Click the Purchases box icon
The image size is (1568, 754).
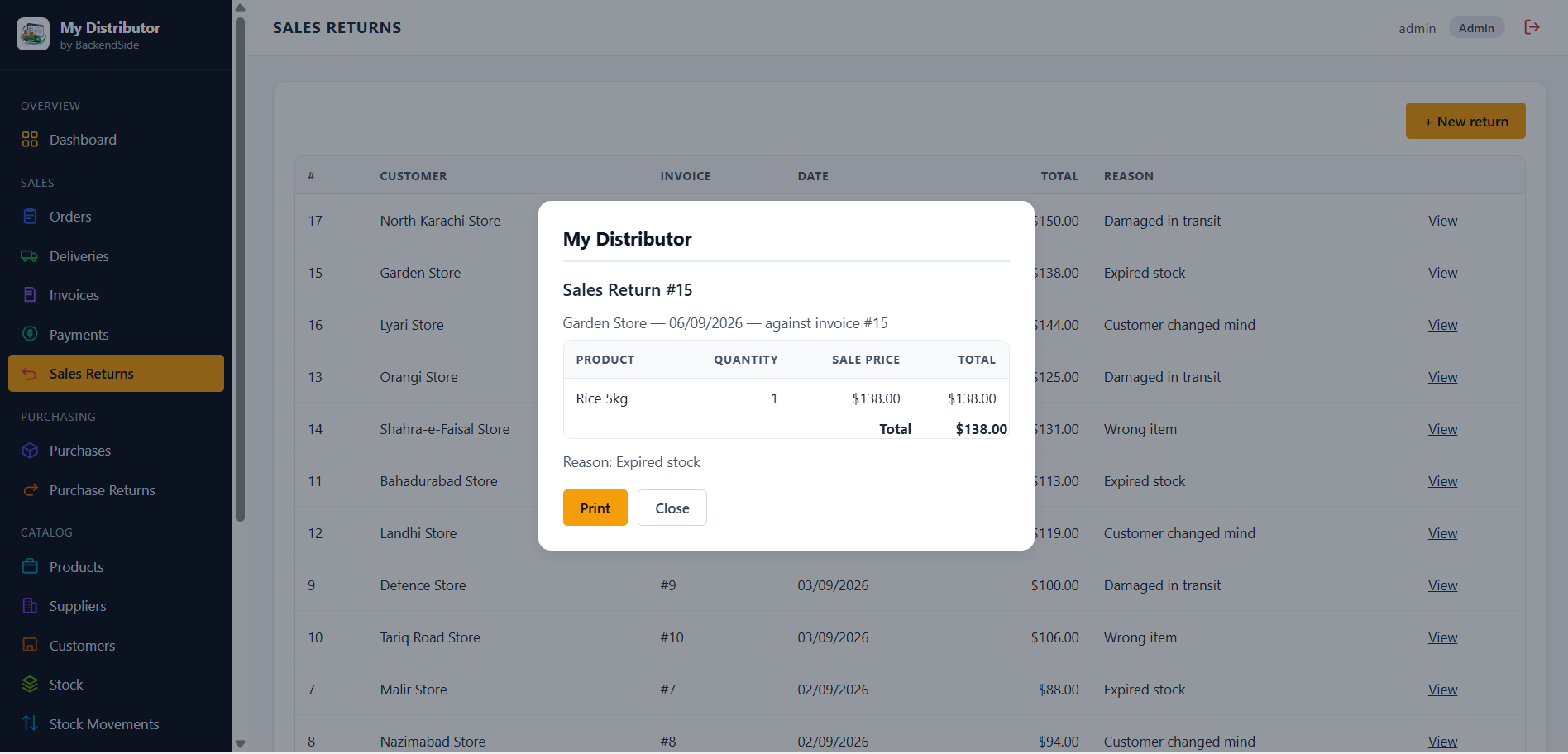(x=30, y=451)
